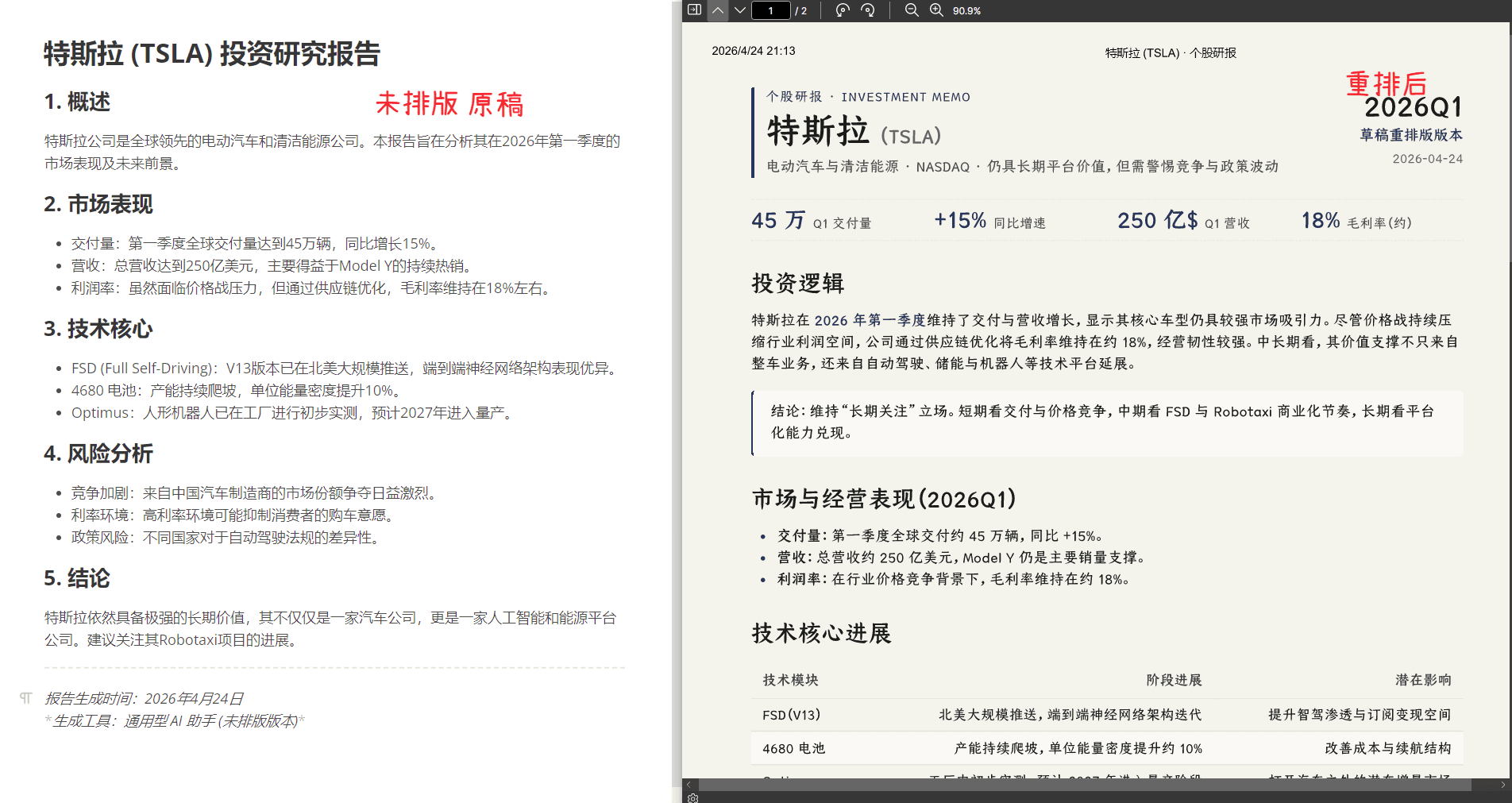Click the 政策风险 risk bullet
The width and height of the screenshot is (1512, 803).
point(228,538)
